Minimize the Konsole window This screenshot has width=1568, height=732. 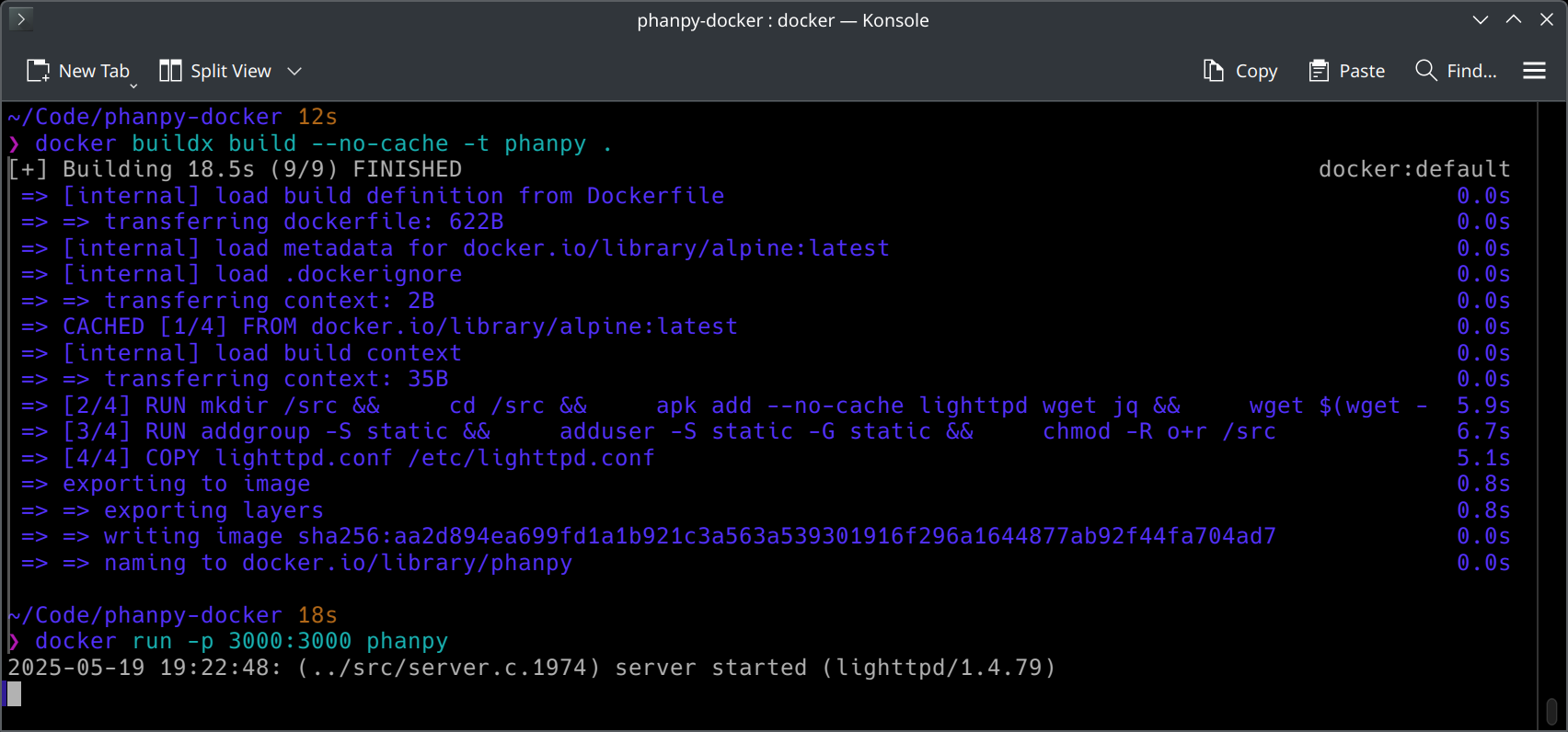[x=1481, y=19]
